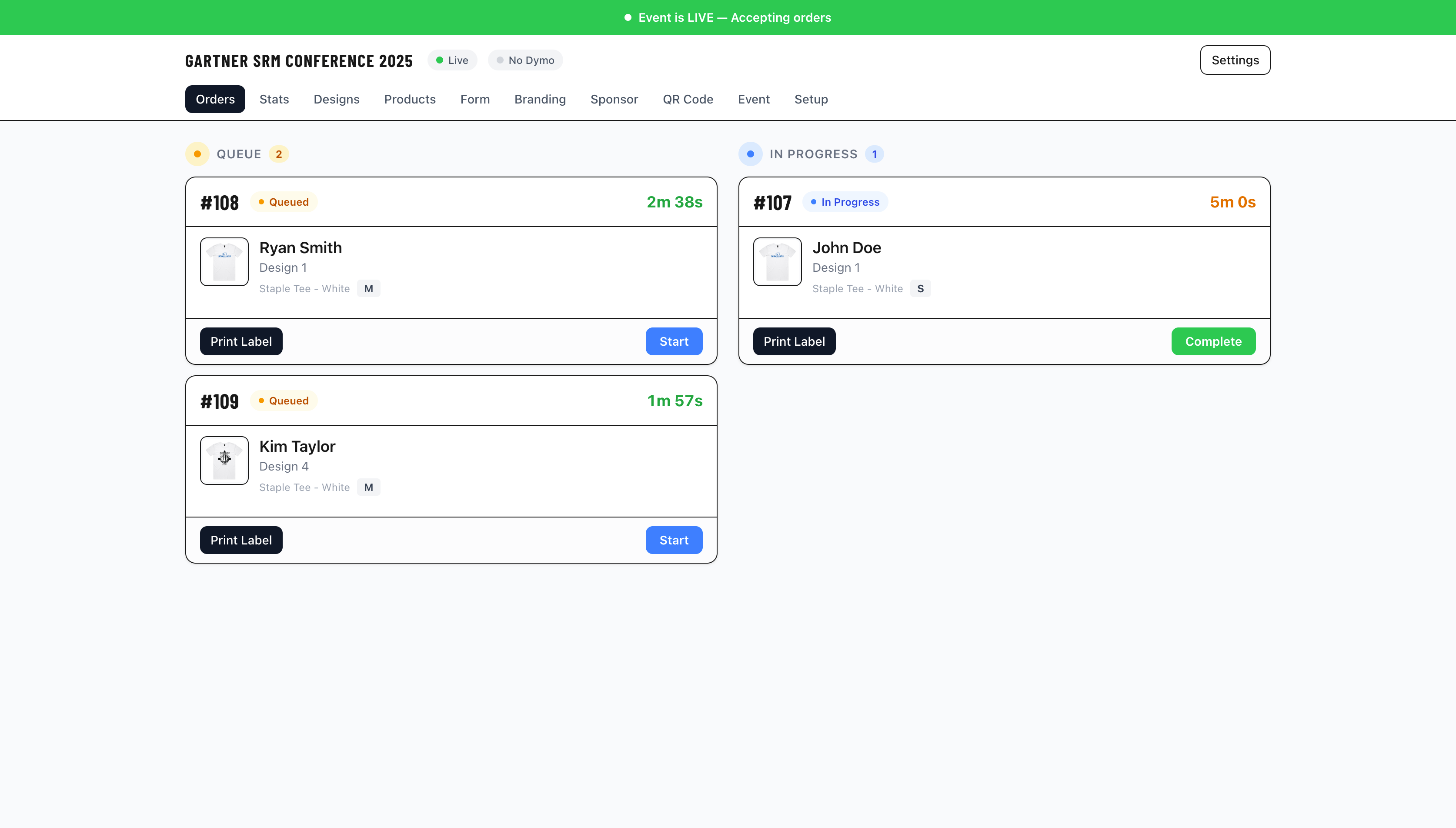Print label for order #109
Screen dimensions: 1456x828
tap(241, 540)
